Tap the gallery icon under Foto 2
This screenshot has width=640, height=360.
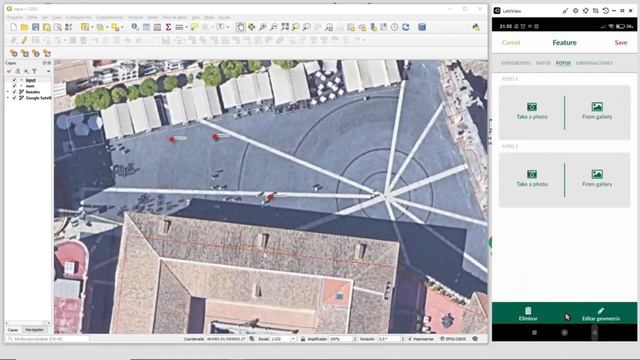[597, 174]
